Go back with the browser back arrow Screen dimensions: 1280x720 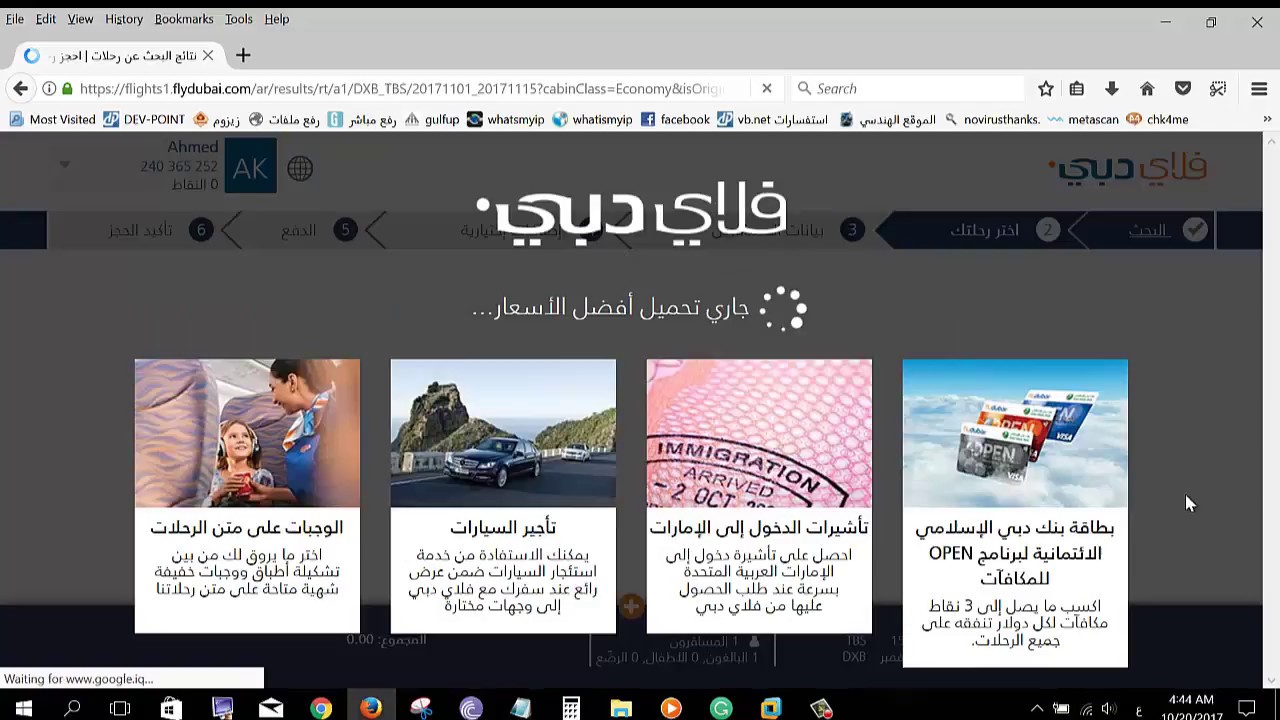pos(21,89)
